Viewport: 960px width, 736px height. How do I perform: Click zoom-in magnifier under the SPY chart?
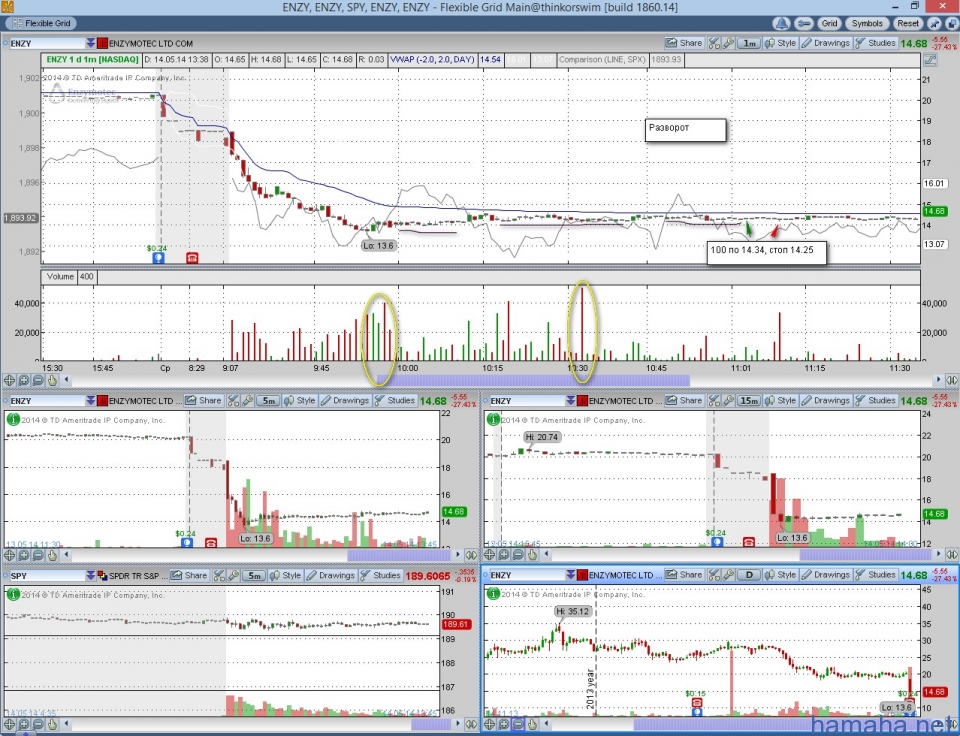tap(23, 725)
